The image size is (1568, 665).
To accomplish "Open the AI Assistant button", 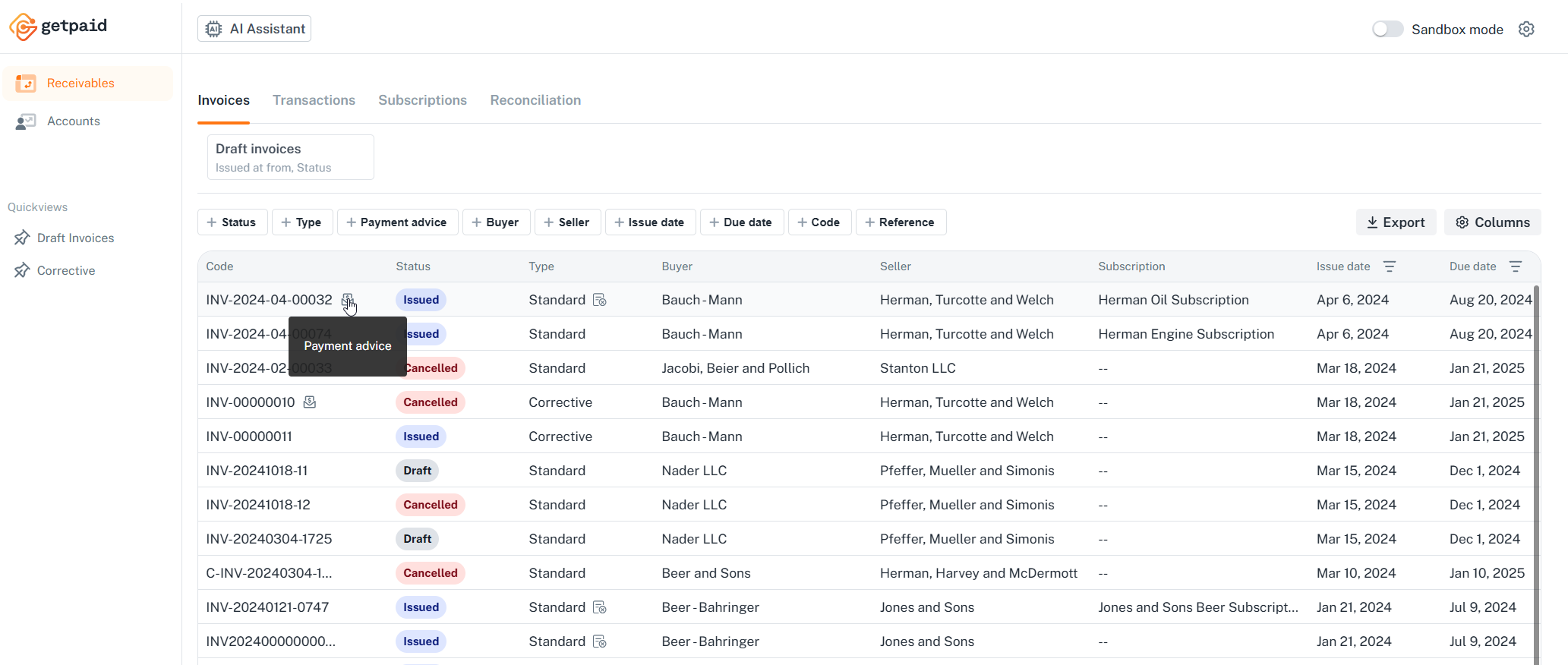I will click(254, 29).
